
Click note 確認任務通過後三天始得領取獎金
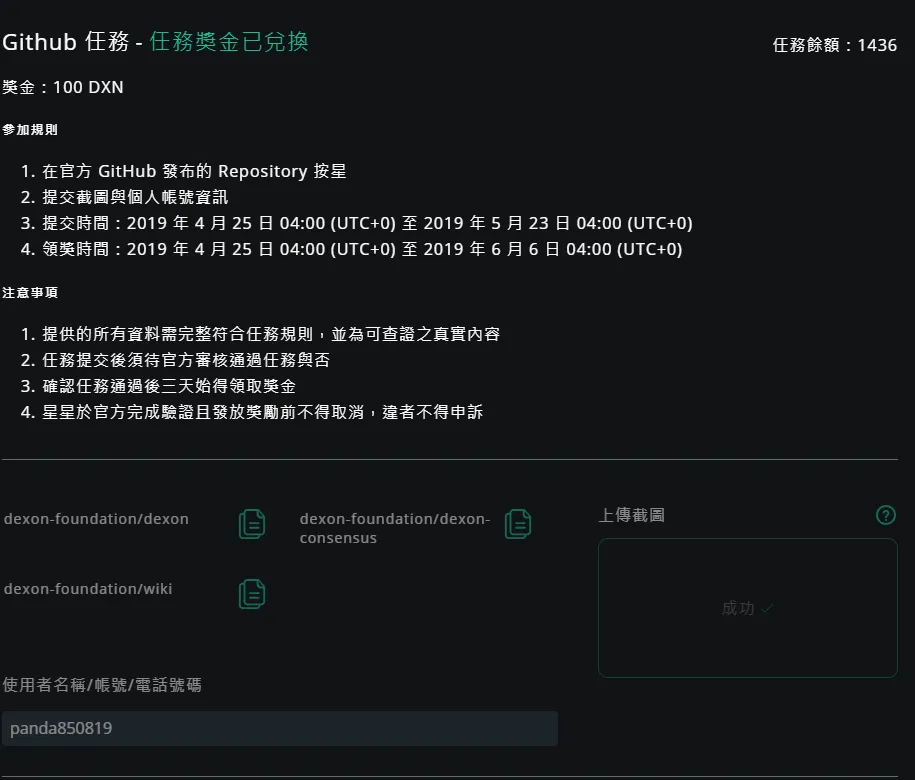click(x=169, y=386)
